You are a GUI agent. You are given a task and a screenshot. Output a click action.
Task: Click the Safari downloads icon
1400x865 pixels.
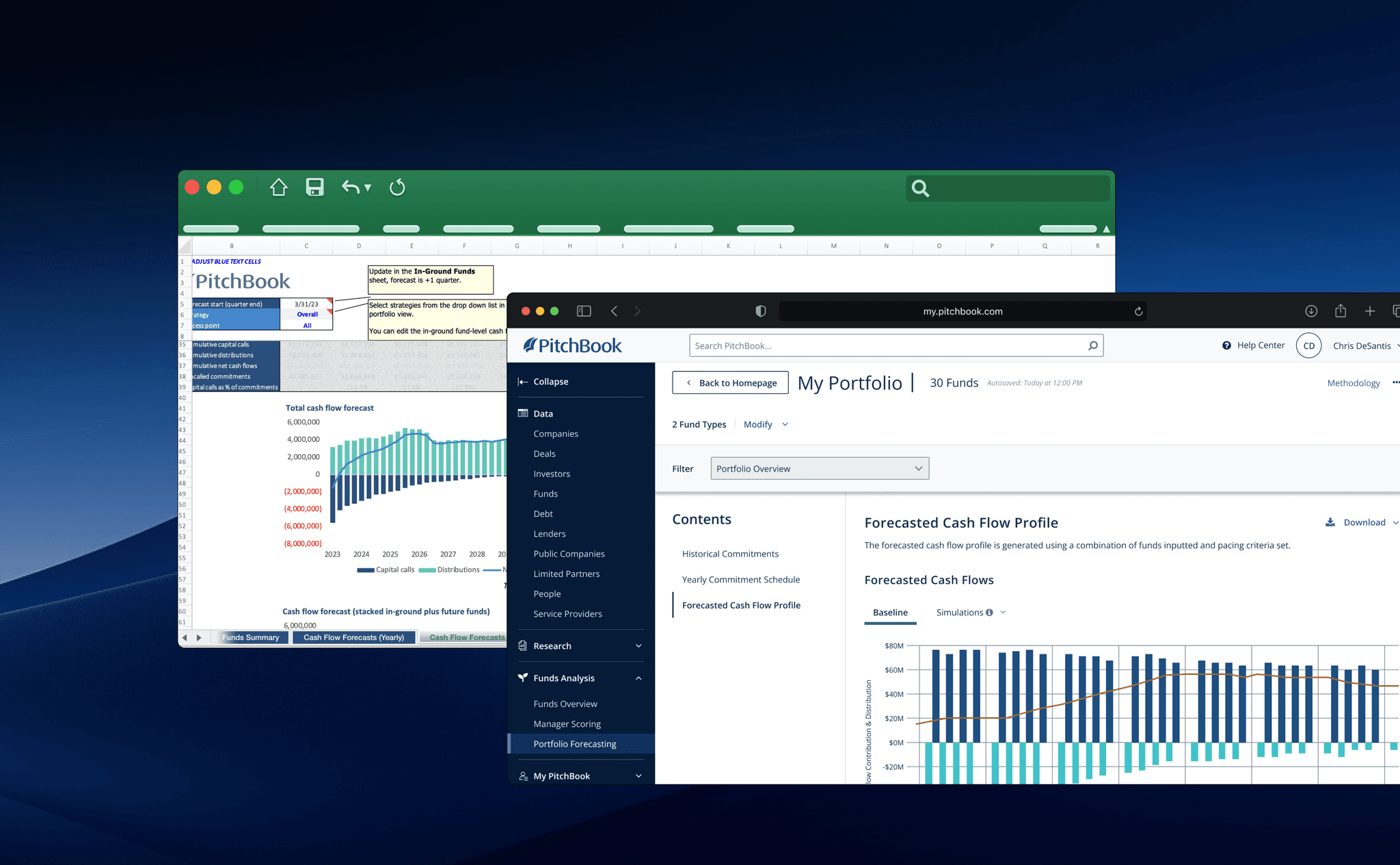[x=1310, y=311]
